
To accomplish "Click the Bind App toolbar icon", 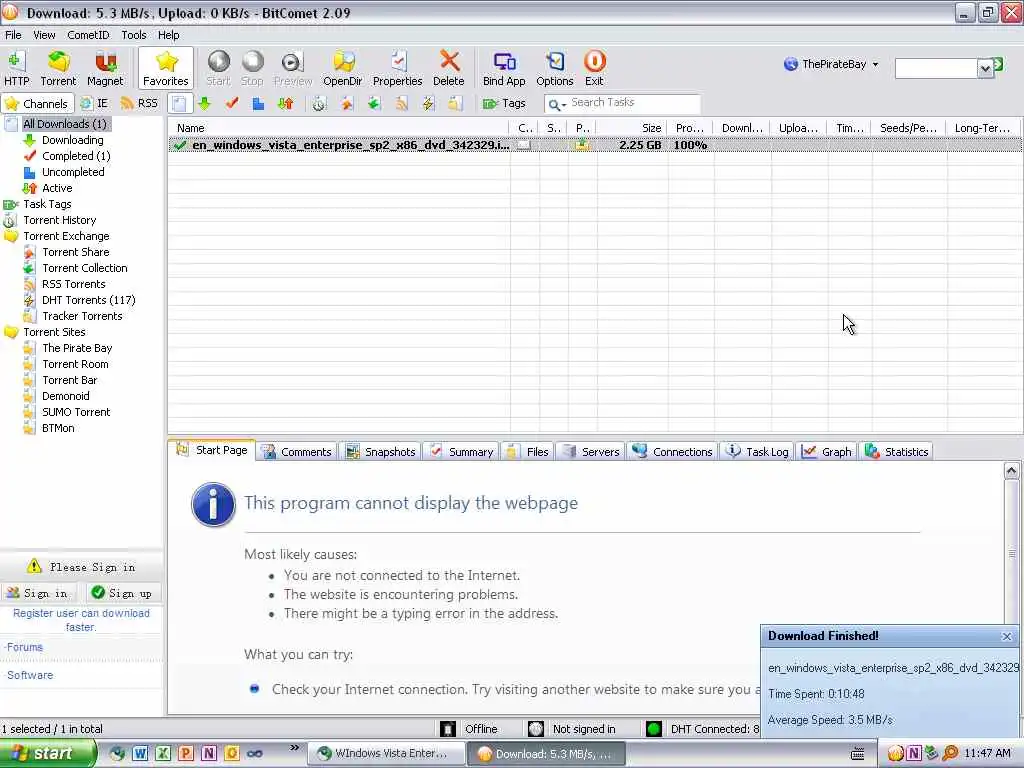I will [504, 69].
